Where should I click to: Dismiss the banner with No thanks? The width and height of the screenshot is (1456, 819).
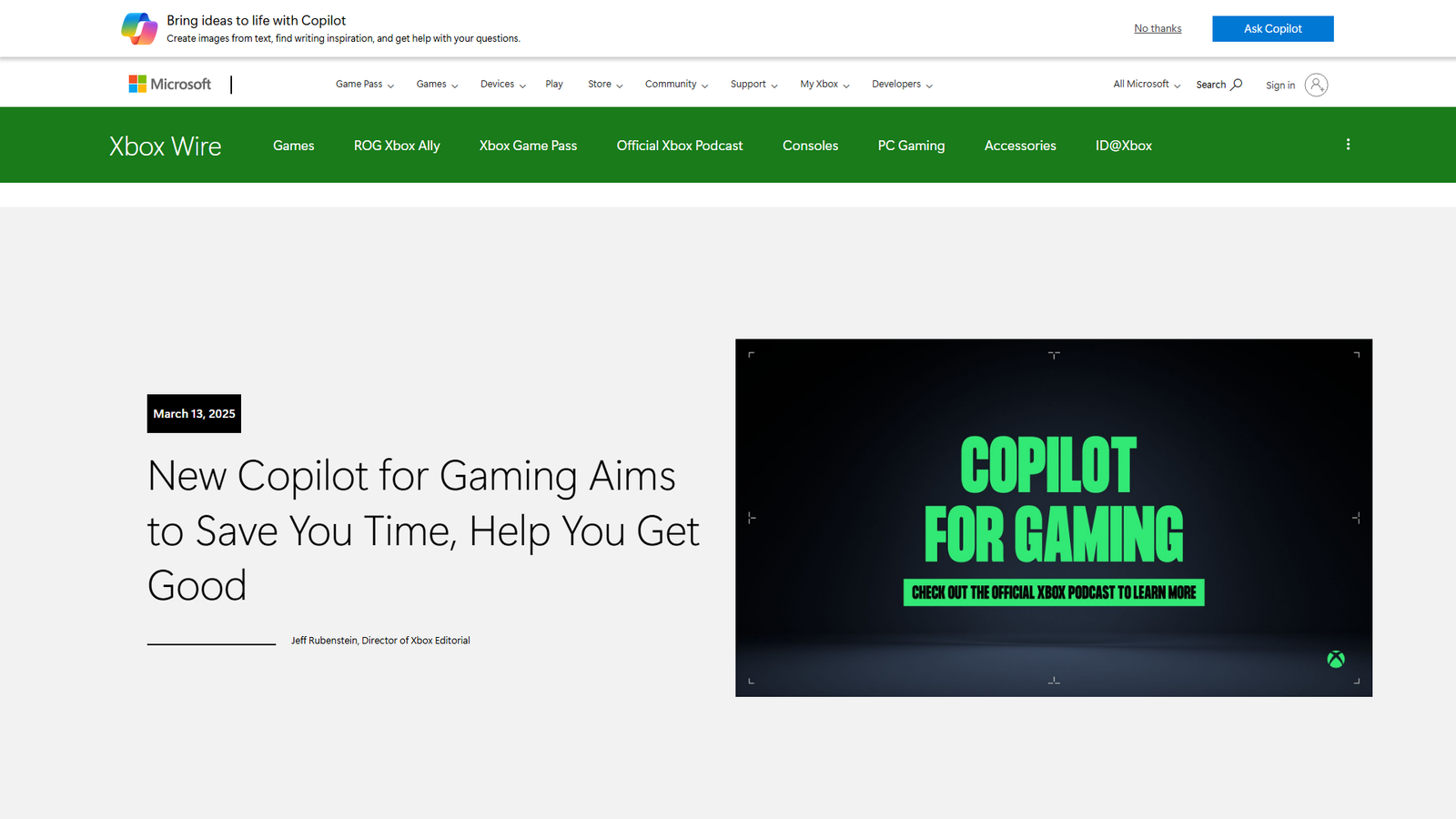(x=1157, y=28)
